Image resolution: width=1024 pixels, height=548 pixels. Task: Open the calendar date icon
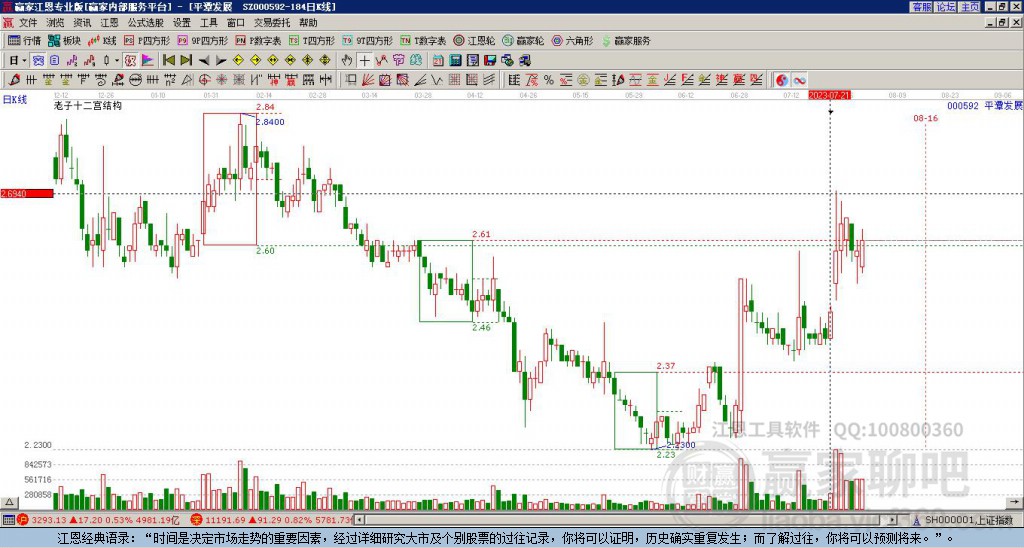click(438, 61)
